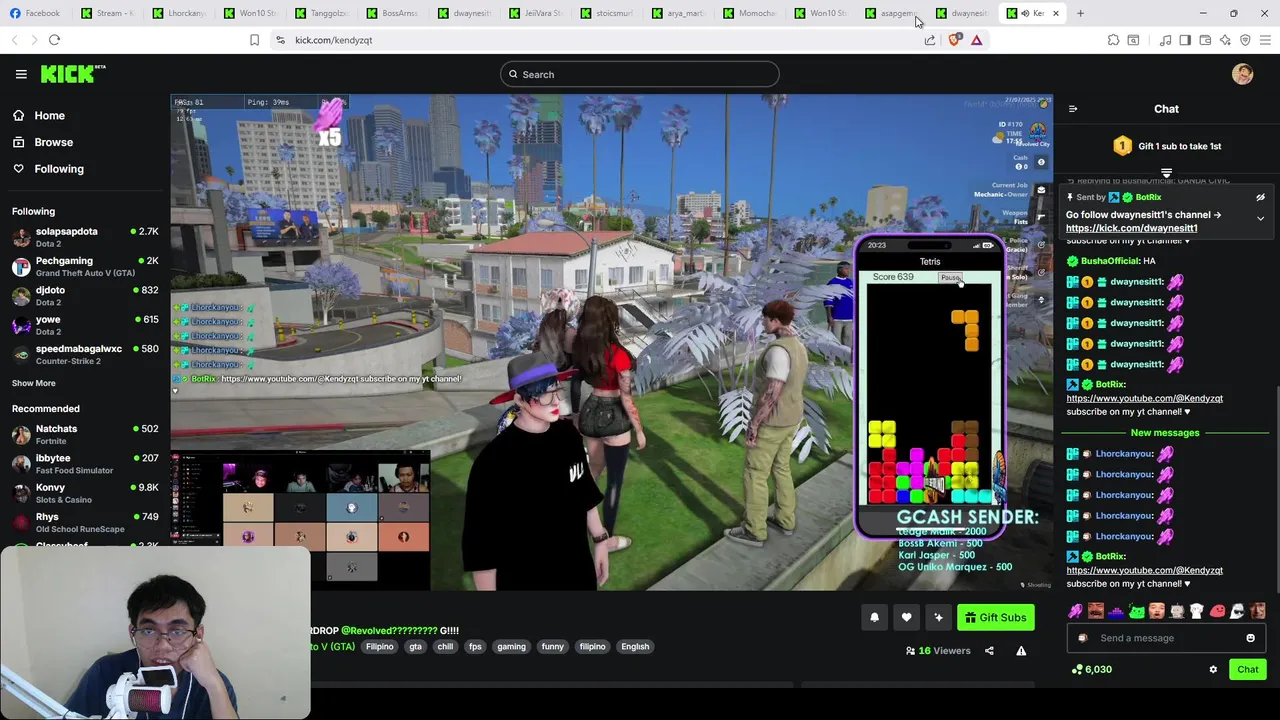Open Rhys recommended channel
Image resolution: width=1280 pixels, height=720 pixels.
coord(85,522)
